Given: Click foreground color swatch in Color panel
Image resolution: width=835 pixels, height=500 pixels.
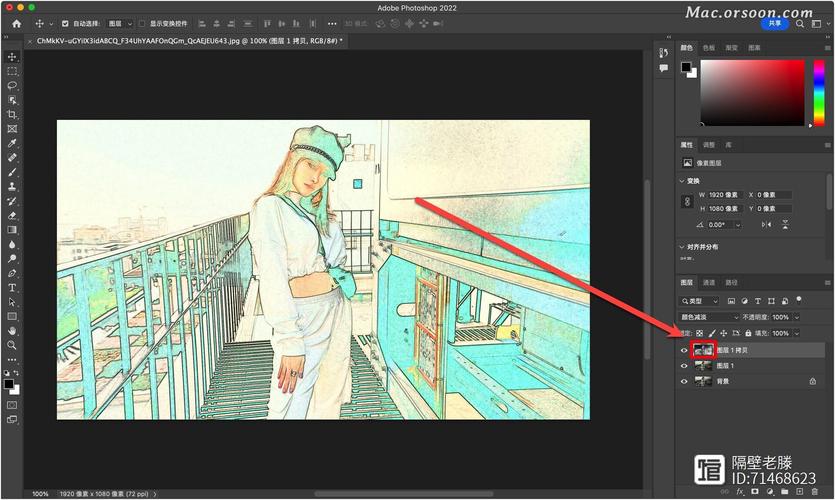Looking at the screenshot, I should (686, 67).
